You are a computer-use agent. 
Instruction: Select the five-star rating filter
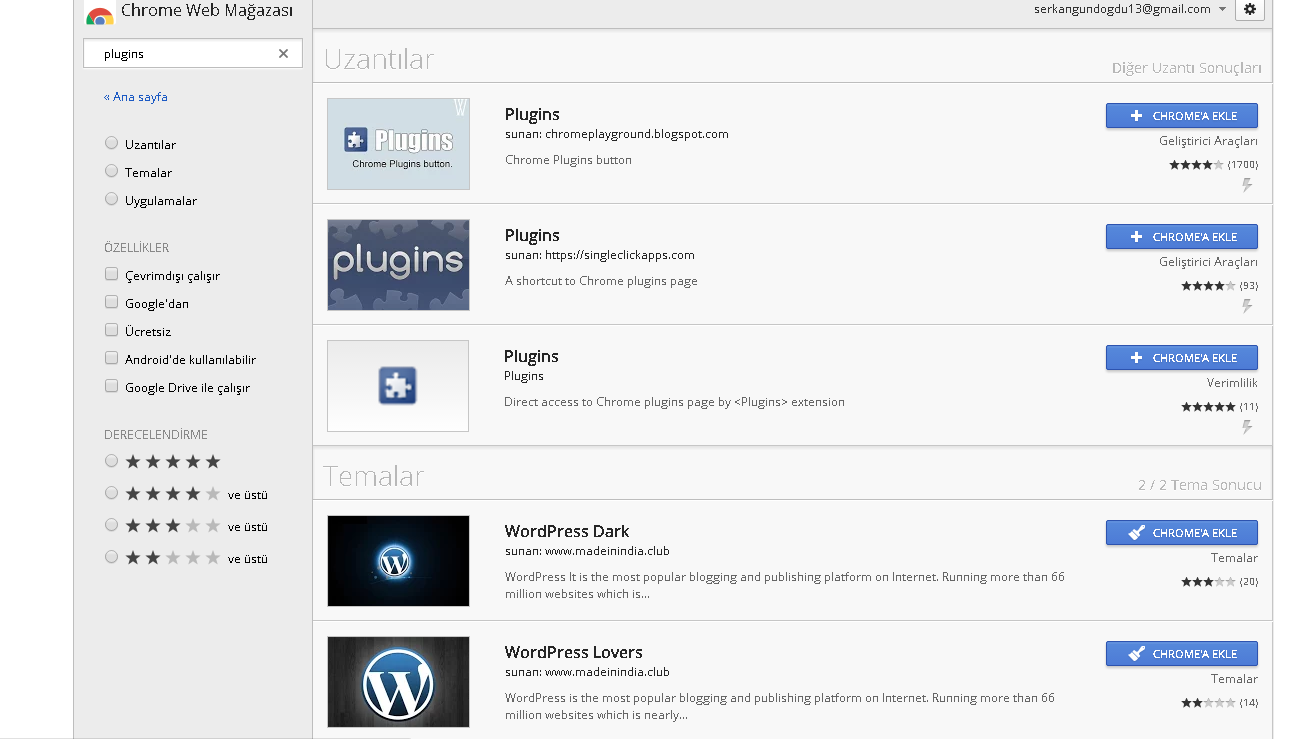111,461
